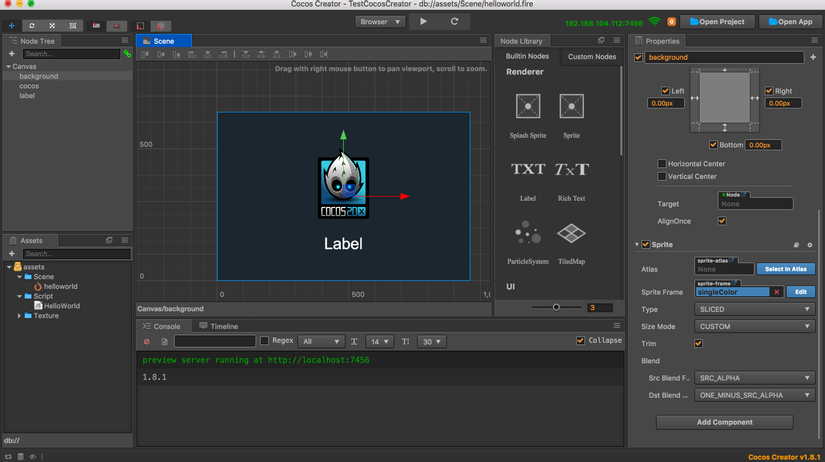Viewport: 825px width, 462px height.
Task: Click the orange notification icon in toolbar
Action: click(671, 22)
